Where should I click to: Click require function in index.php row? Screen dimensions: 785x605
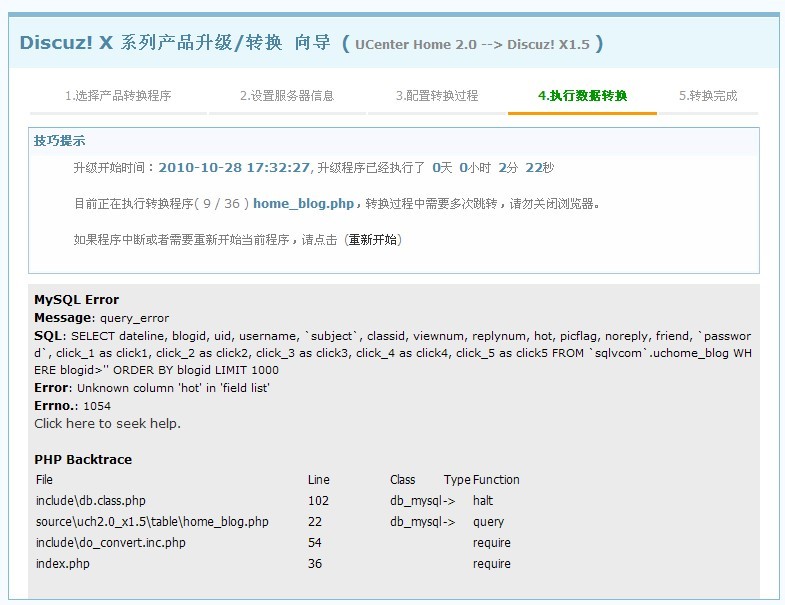coord(492,564)
